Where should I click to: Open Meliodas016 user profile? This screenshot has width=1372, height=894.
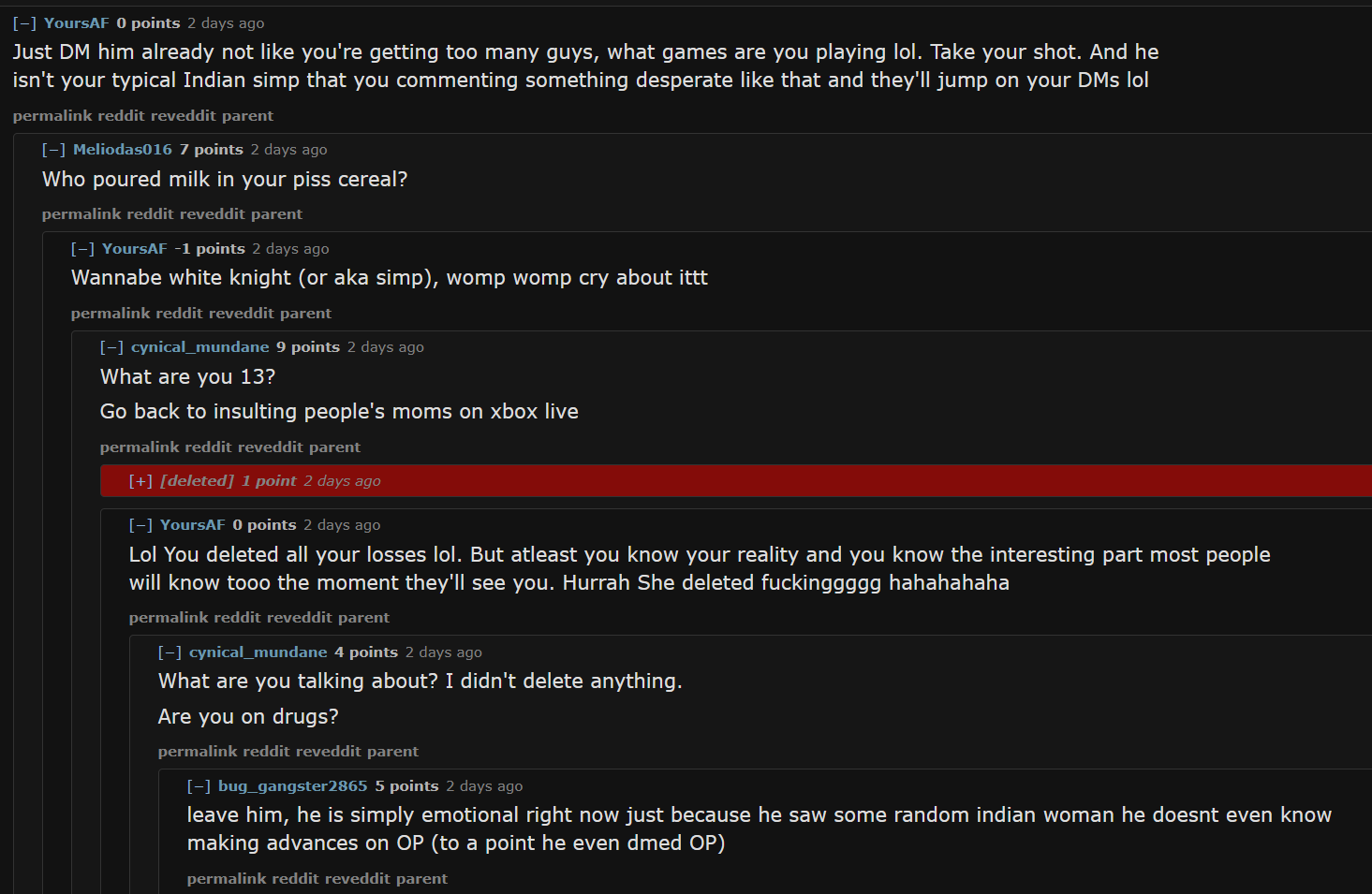coord(123,150)
